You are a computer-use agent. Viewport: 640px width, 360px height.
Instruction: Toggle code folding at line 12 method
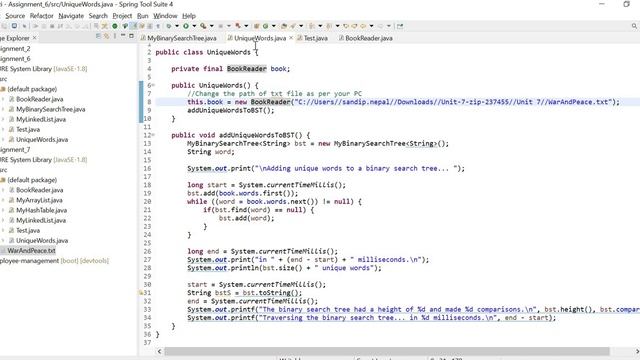point(153,135)
